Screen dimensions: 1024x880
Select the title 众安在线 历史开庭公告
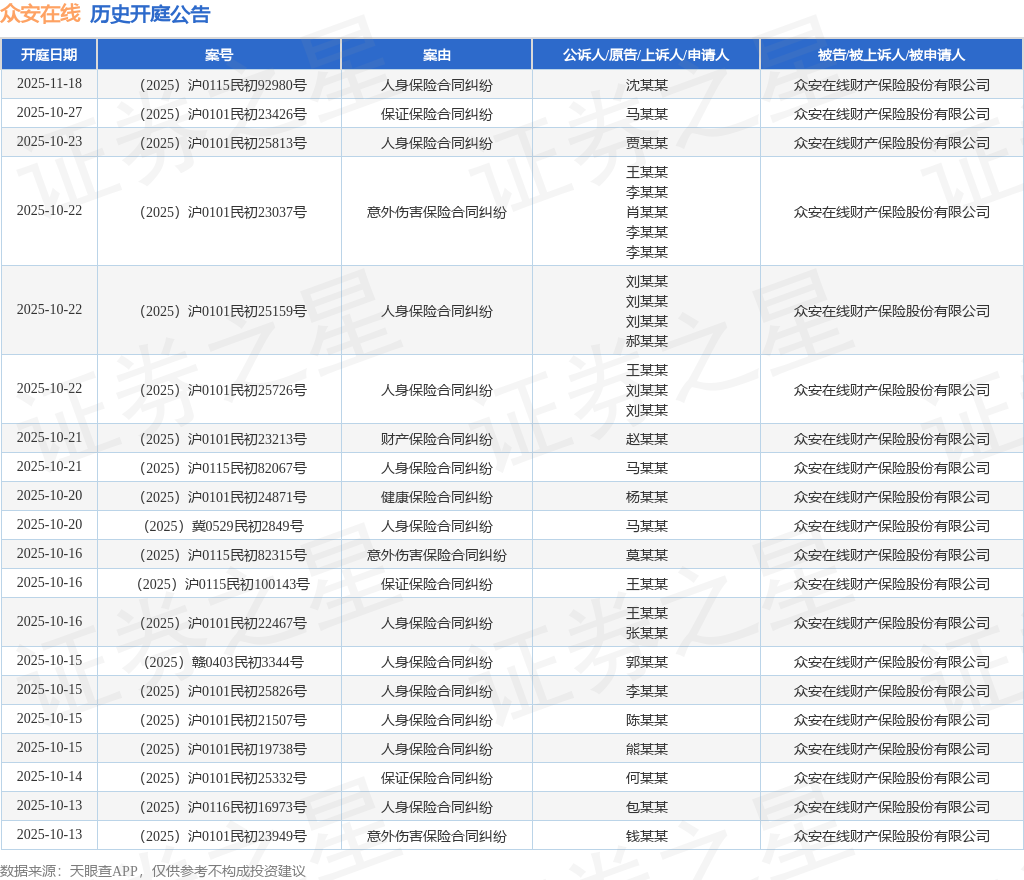[x=105, y=14]
